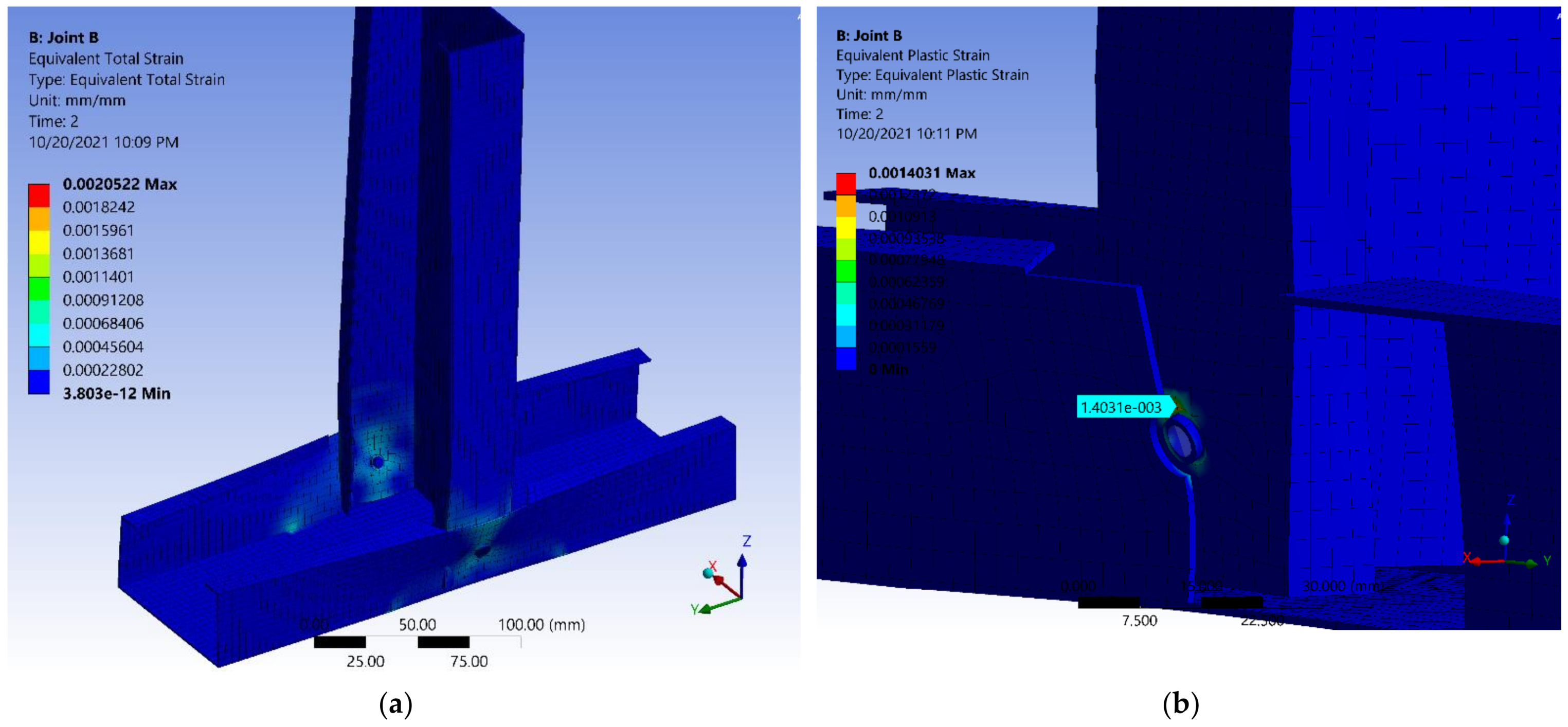Click the red X axis arrow on left triad

click(x=726, y=585)
